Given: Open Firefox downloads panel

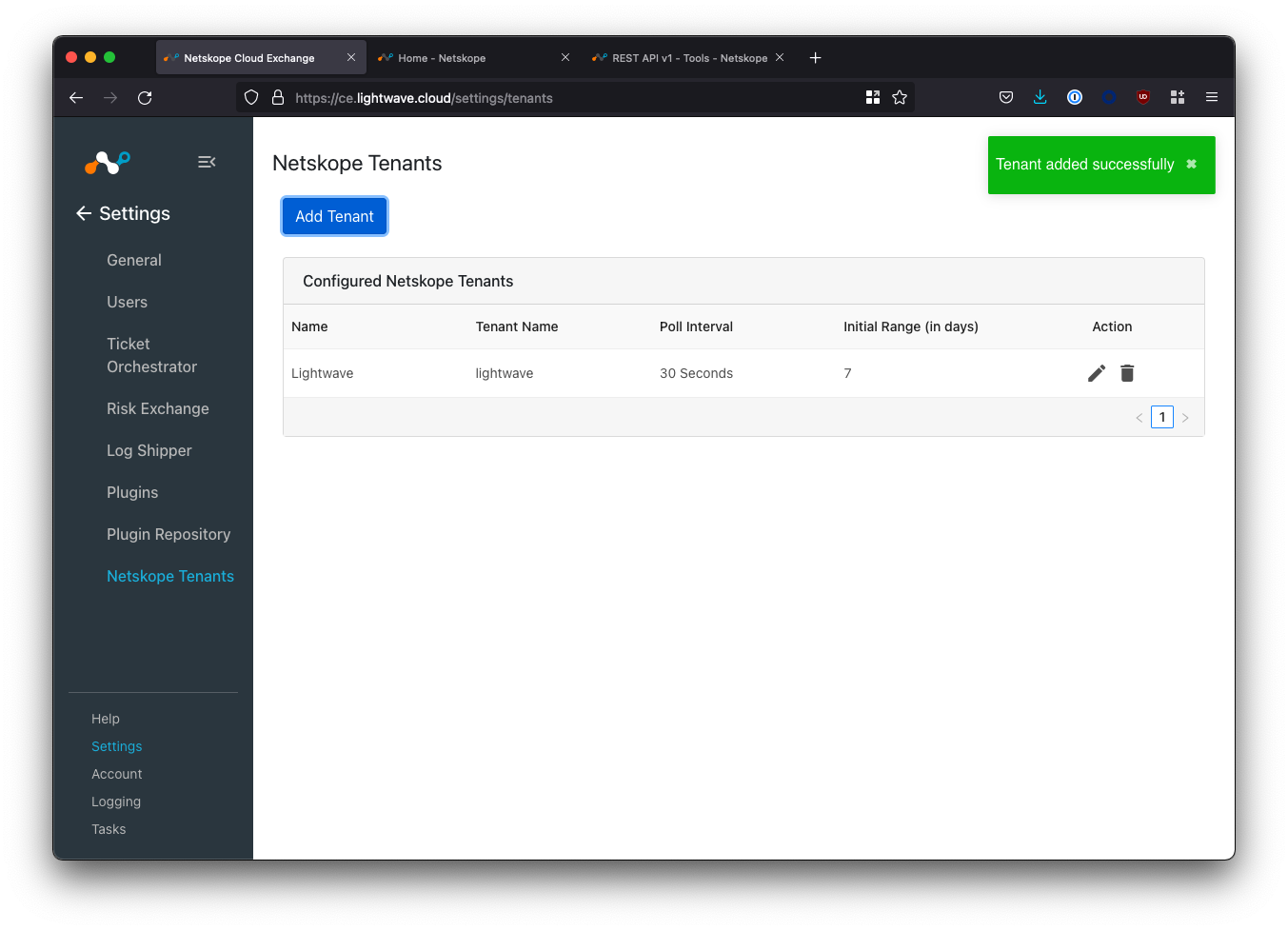Looking at the screenshot, I should pos(1040,97).
